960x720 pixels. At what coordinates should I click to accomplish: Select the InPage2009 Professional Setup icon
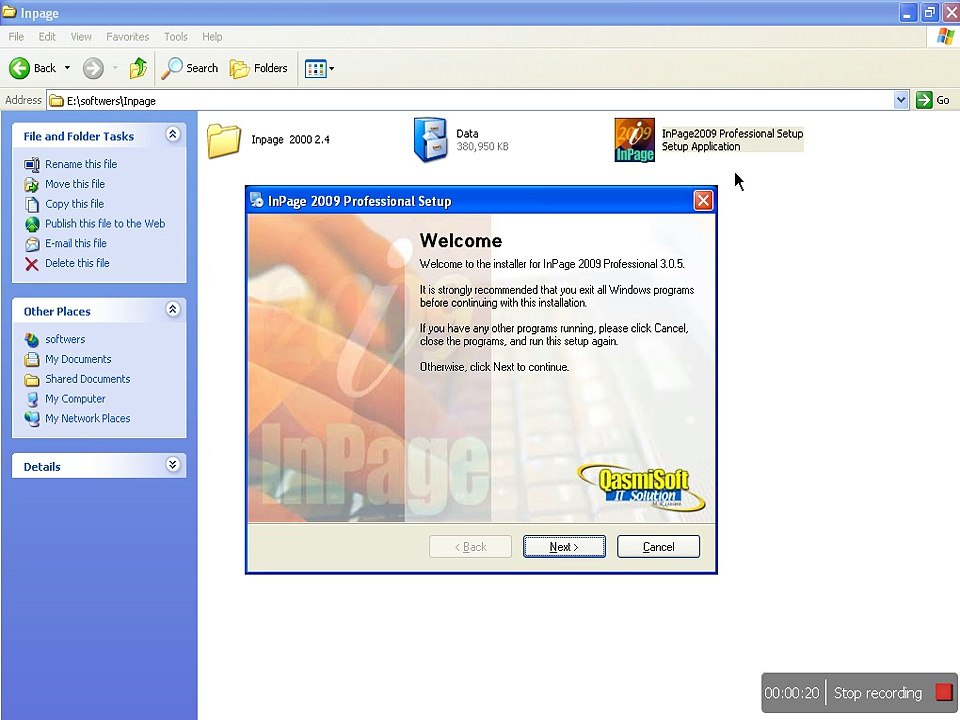coord(634,140)
